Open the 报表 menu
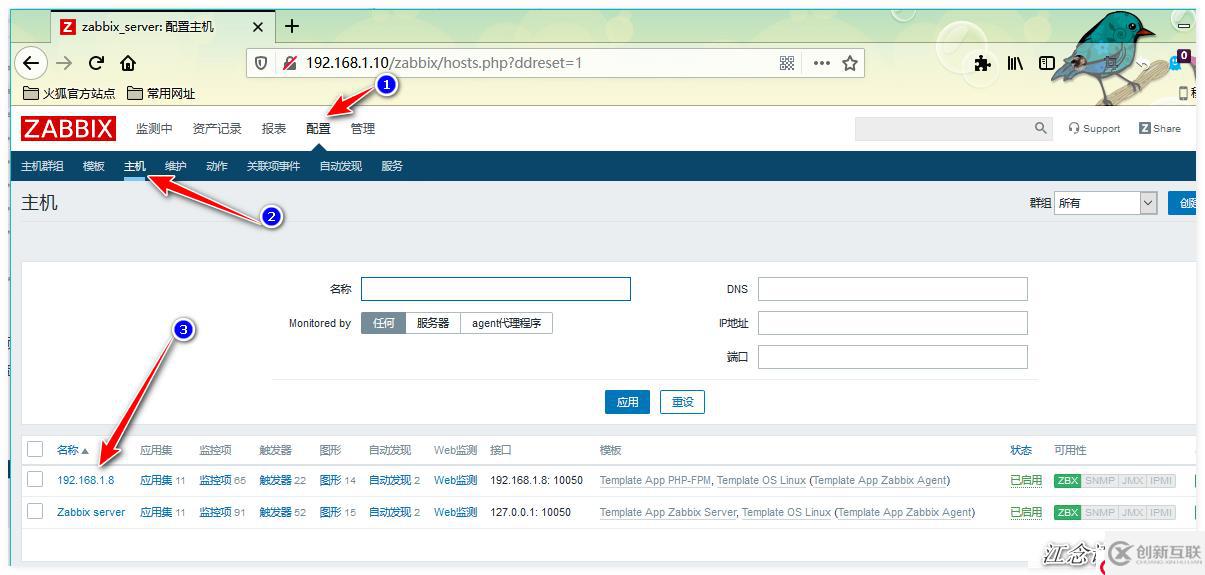 274,128
